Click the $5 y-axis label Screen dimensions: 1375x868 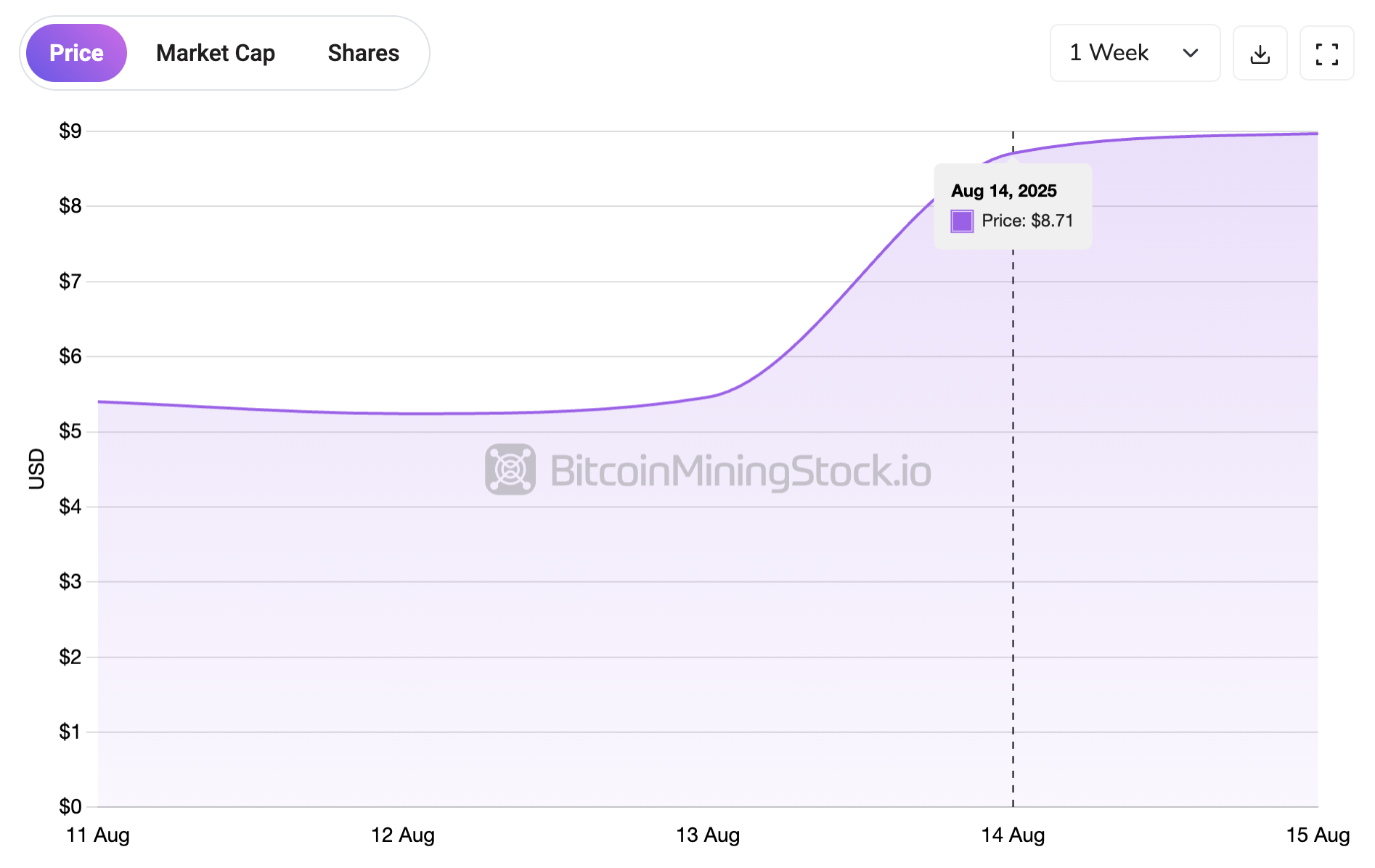pyautogui.click(x=70, y=432)
